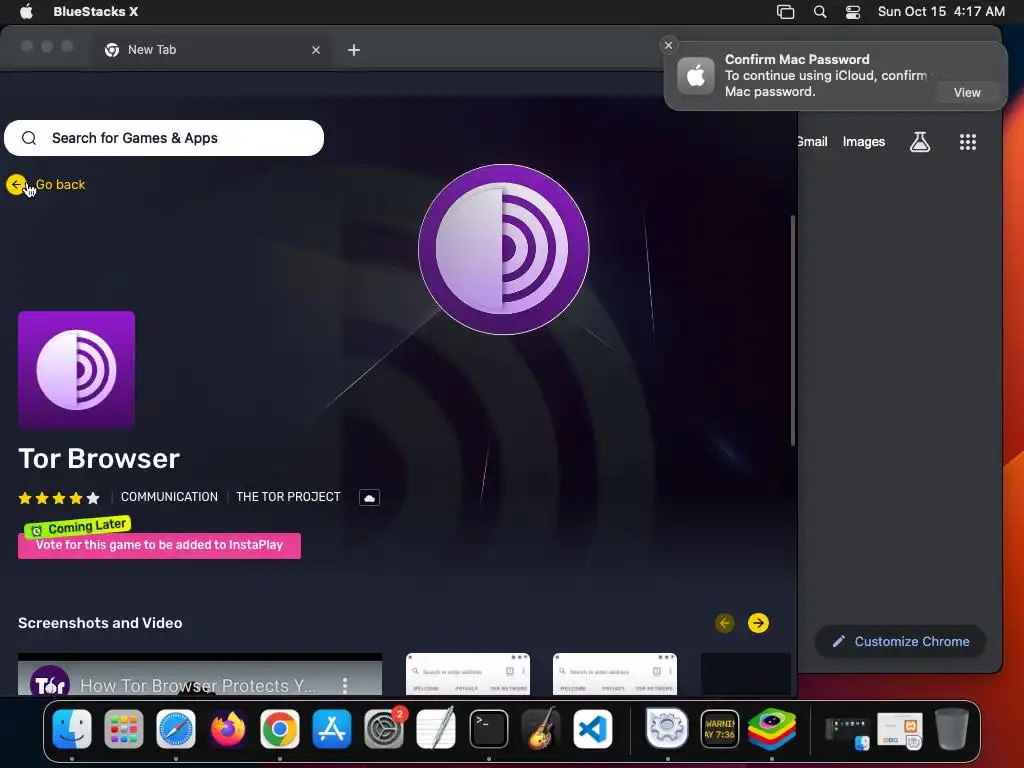Launch Google Chrome from the Dock

coord(280,729)
